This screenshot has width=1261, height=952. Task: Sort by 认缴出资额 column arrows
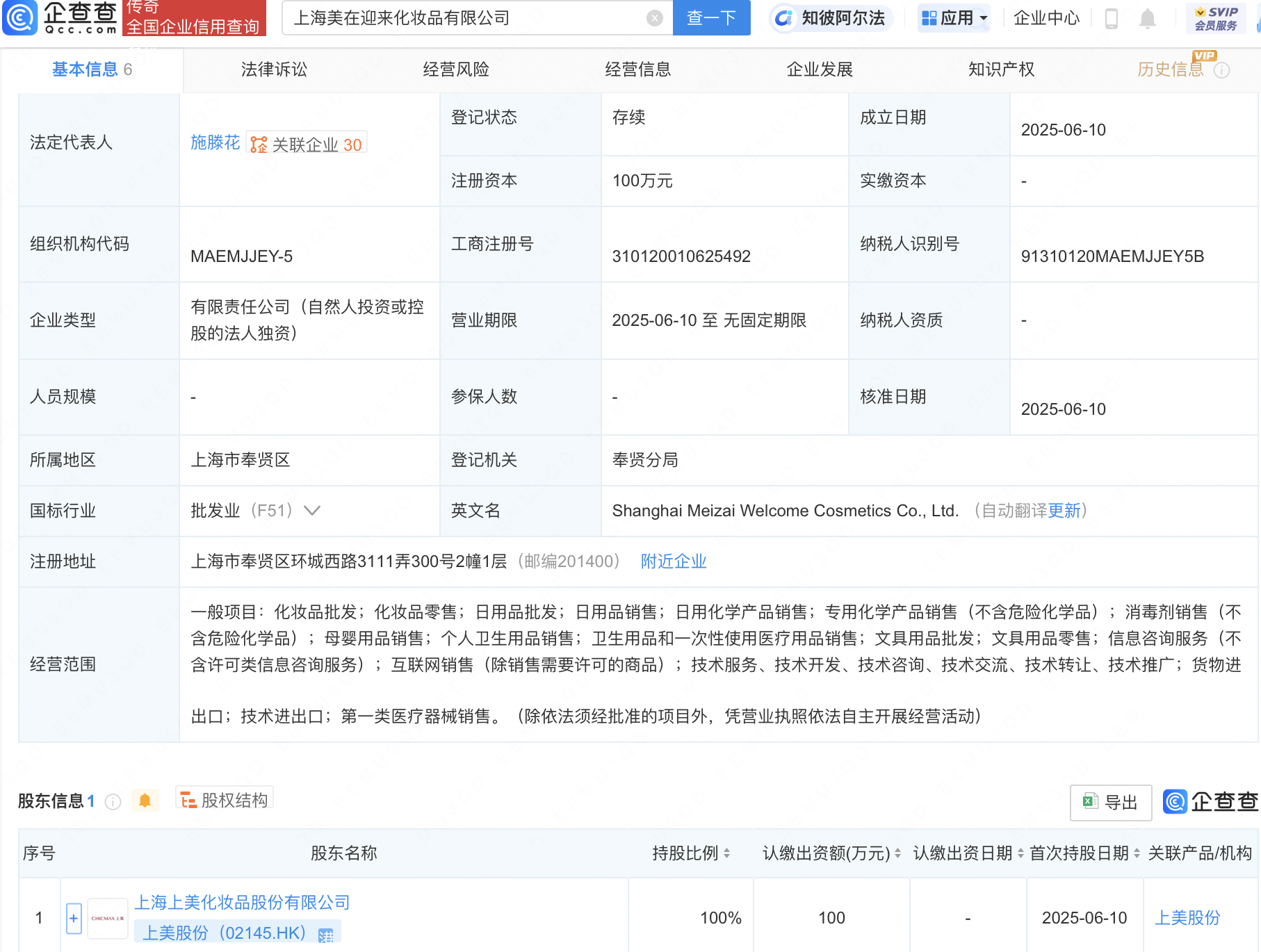coord(897,853)
